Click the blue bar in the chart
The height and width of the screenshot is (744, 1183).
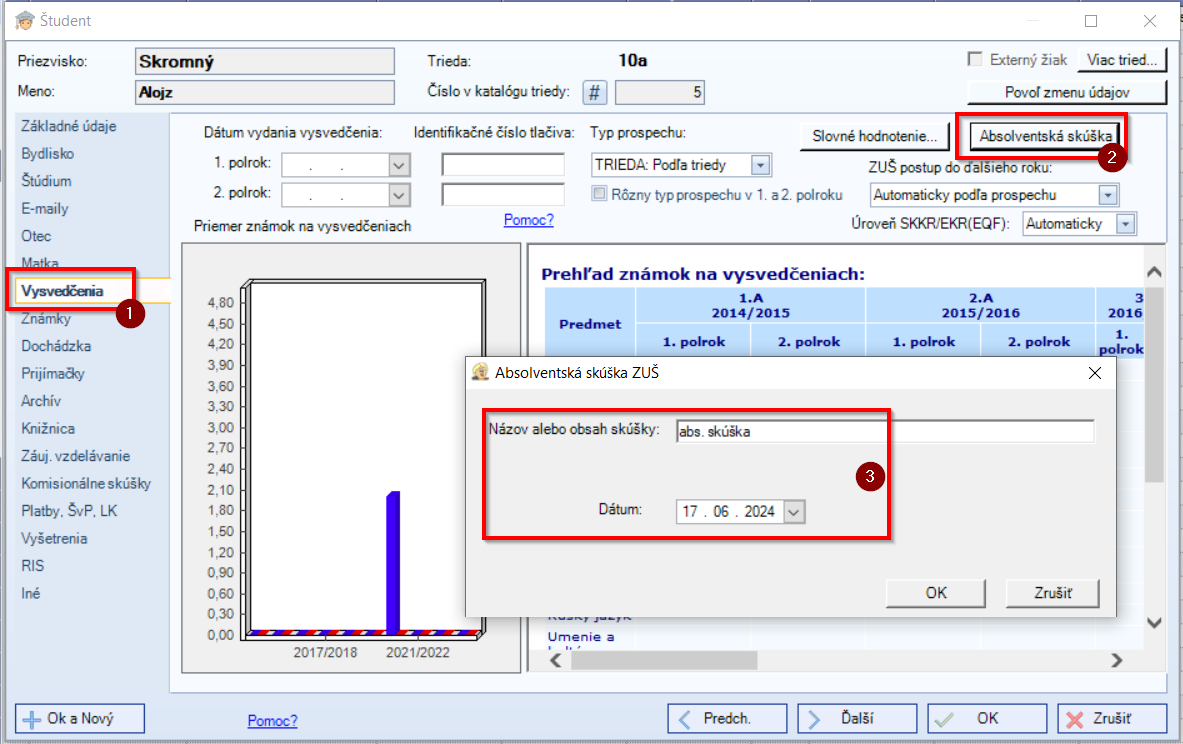point(393,562)
